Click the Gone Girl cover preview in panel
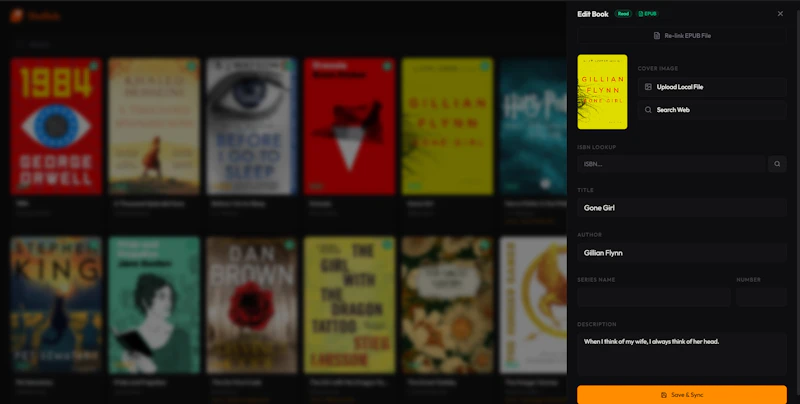800x404 pixels. tap(603, 92)
